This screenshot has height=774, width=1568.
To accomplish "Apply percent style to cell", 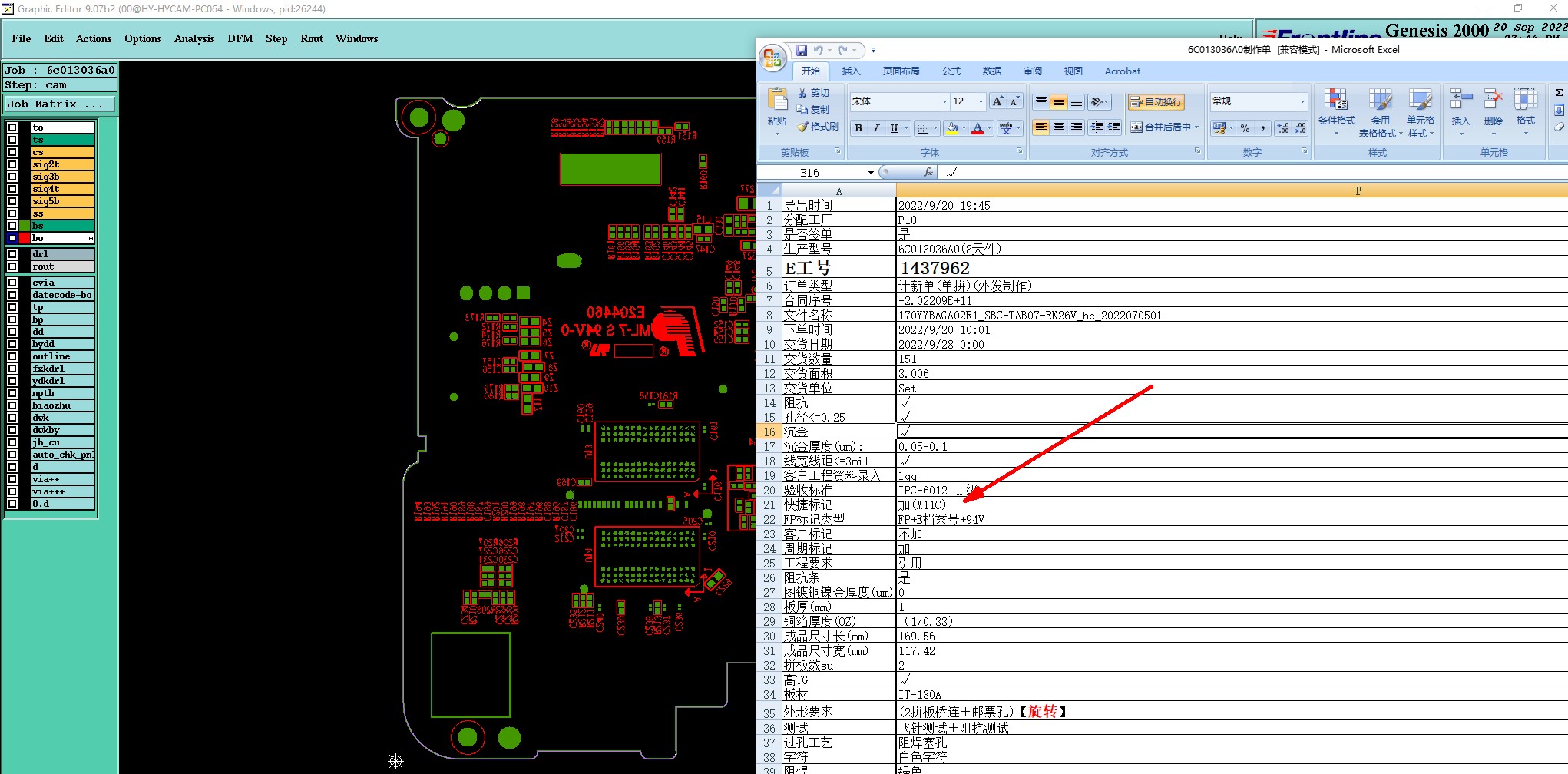I will [1245, 128].
